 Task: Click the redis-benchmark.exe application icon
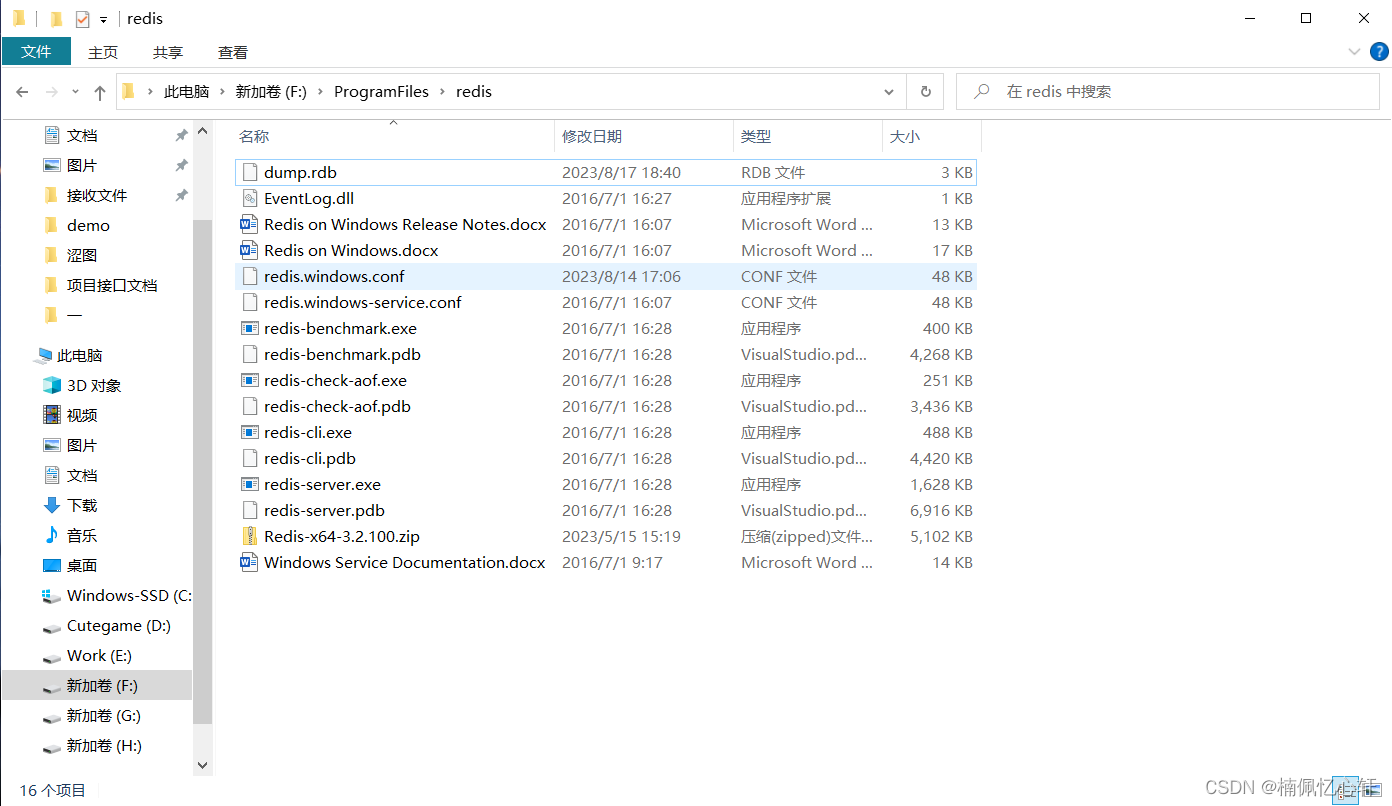[x=250, y=328]
